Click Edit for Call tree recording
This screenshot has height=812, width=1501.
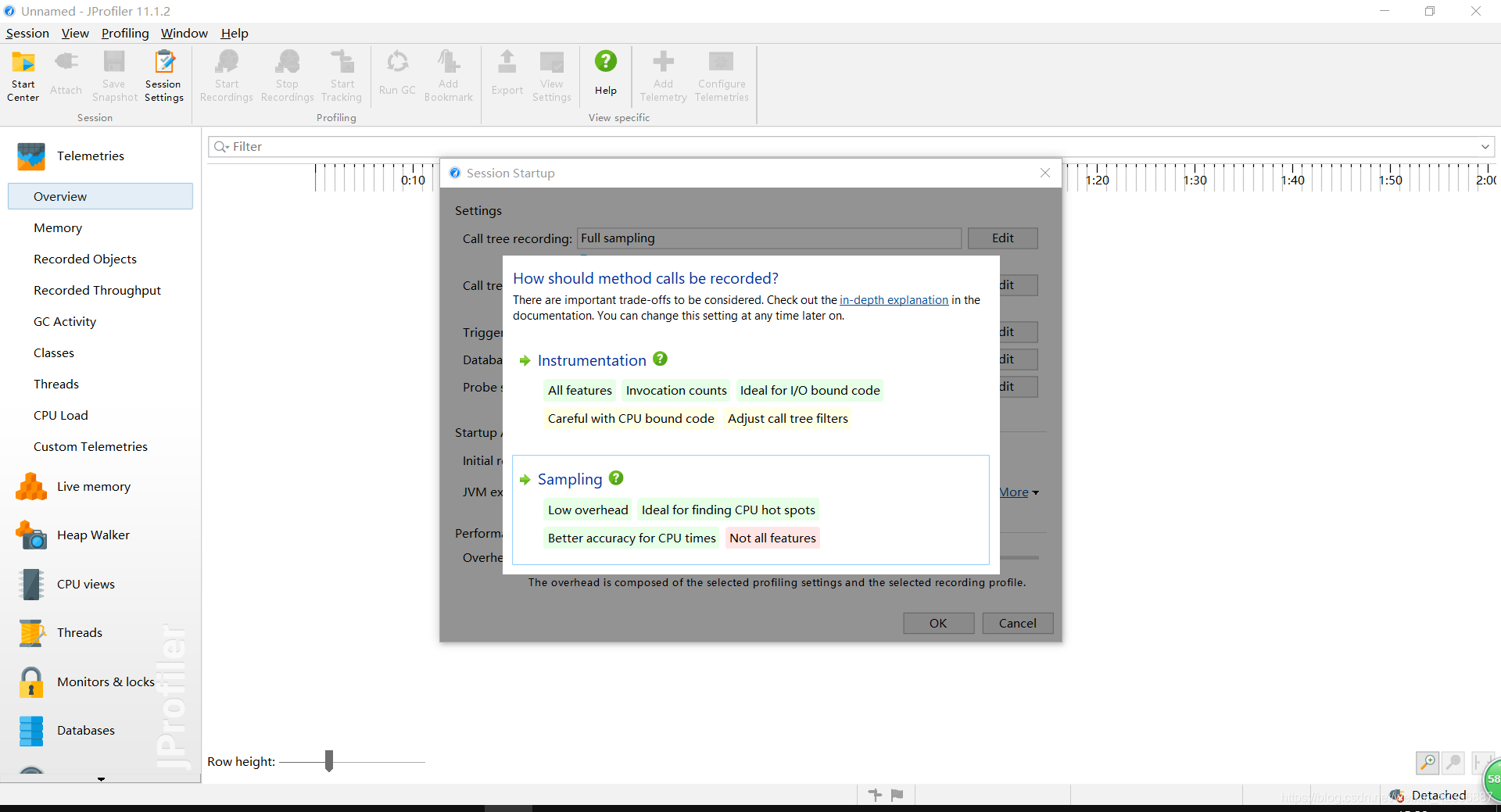coord(1003,238)
